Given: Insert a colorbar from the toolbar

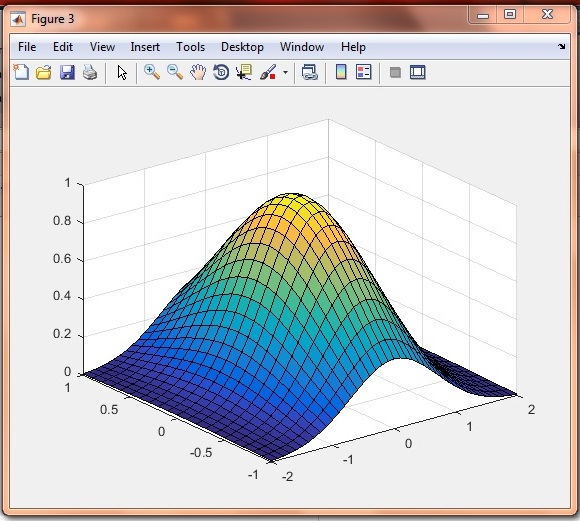Looking at the screenshot, I should click(341, 72).
